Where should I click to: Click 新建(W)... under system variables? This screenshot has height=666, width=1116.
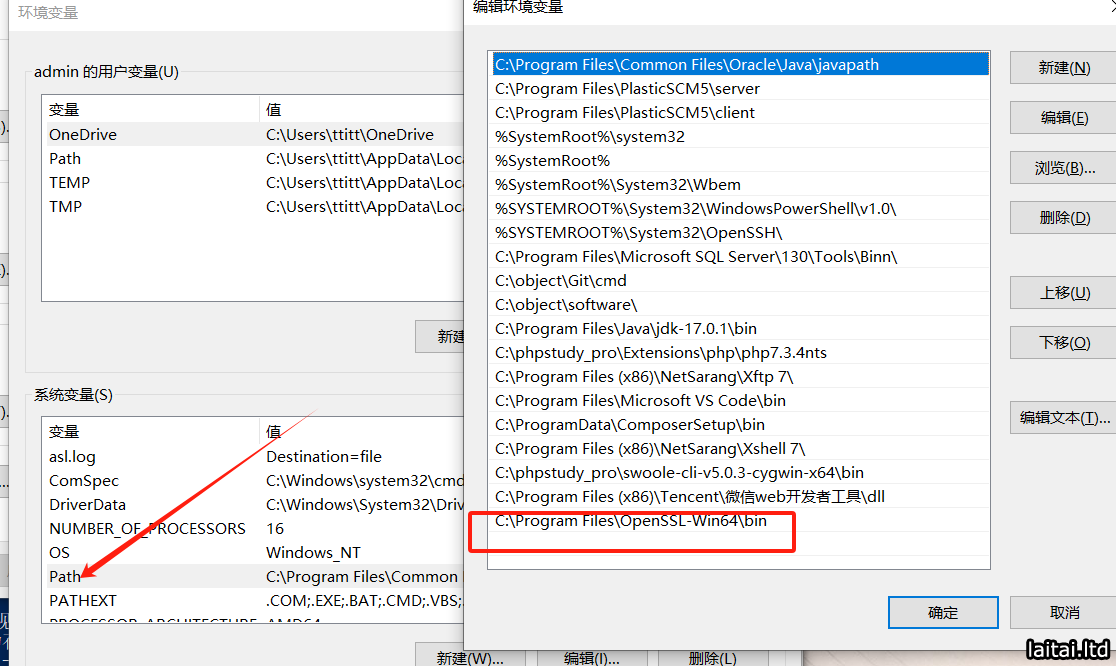(x=470, y=658)
